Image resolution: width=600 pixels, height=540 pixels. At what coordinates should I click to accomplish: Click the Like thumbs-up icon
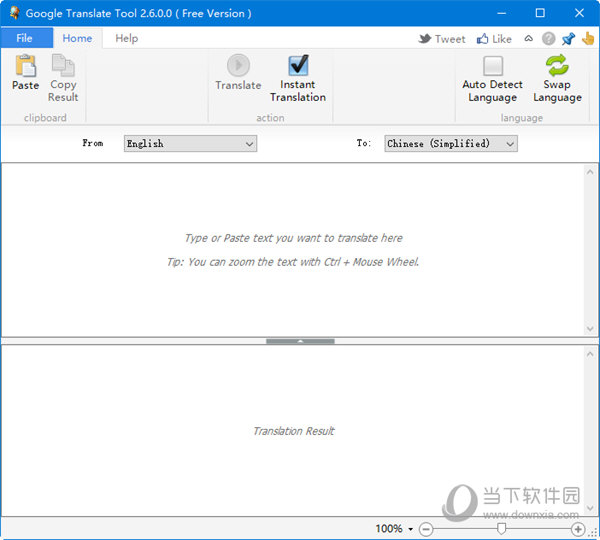[483, 39]
